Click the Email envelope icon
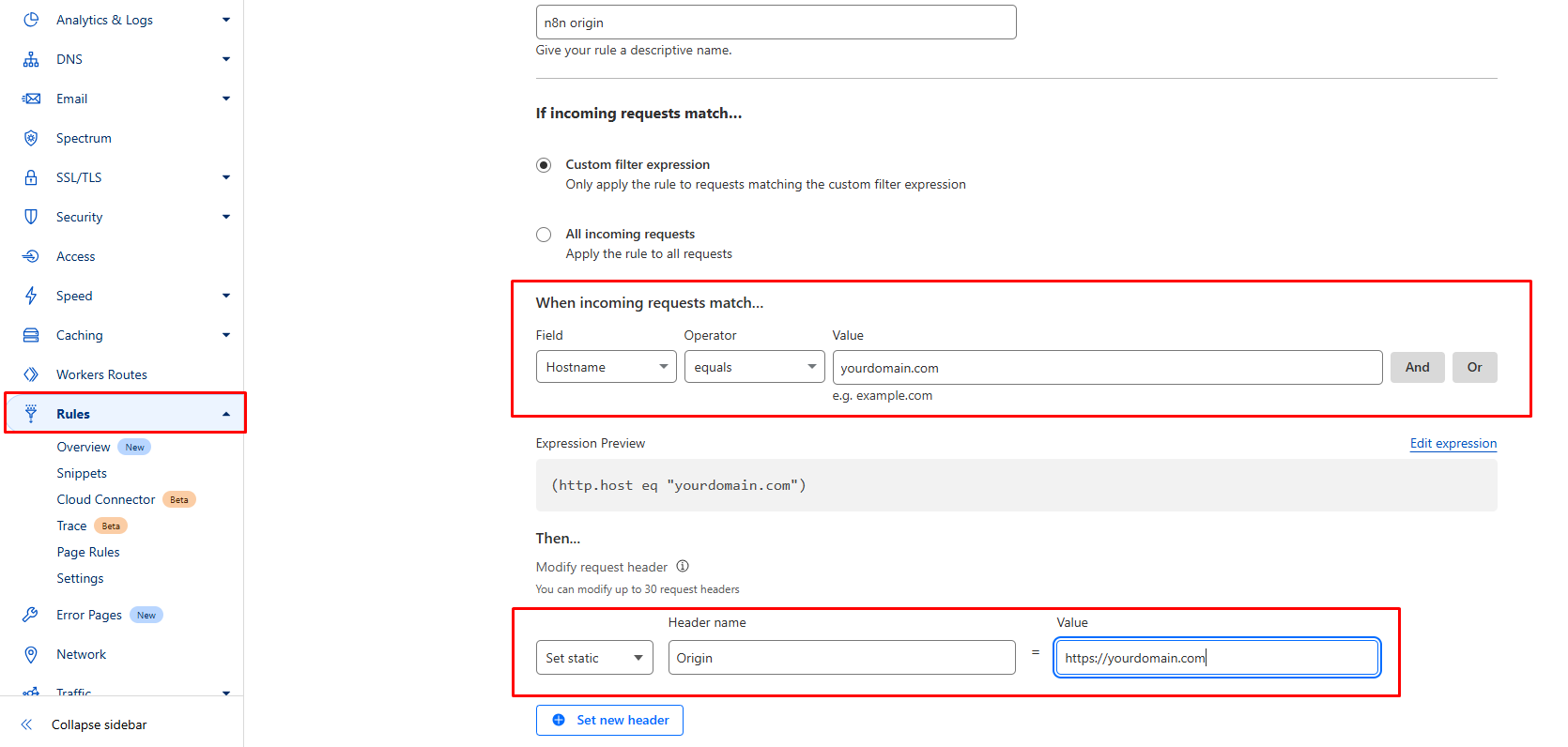Image resolution: width=1568 pixels, height=747 pixels. [31, 99]
